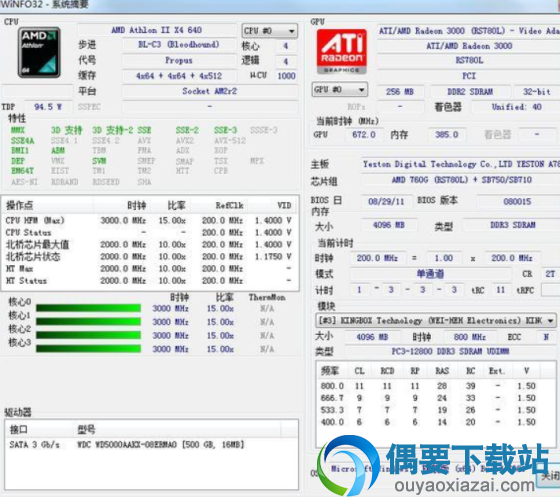Screen dimensions: 560x497
Task: Click the module clock 800 MHz field
Action: coord(470,337)
